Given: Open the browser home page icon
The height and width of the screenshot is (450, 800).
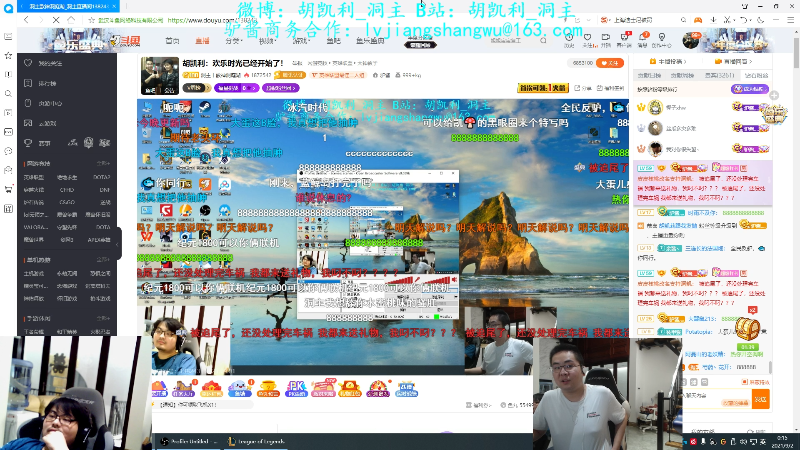Looking at the screenshot, I should point(71,20).
